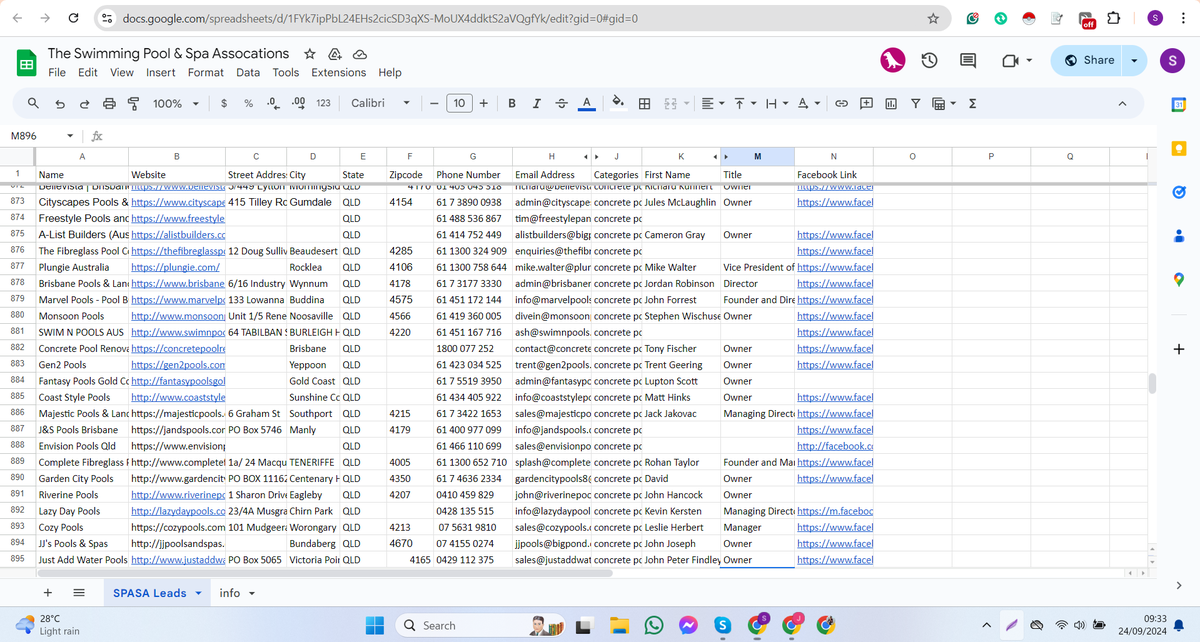Click the Insert comment icon in toolbar
This screenshot has width=1200, height=642.
866,103
